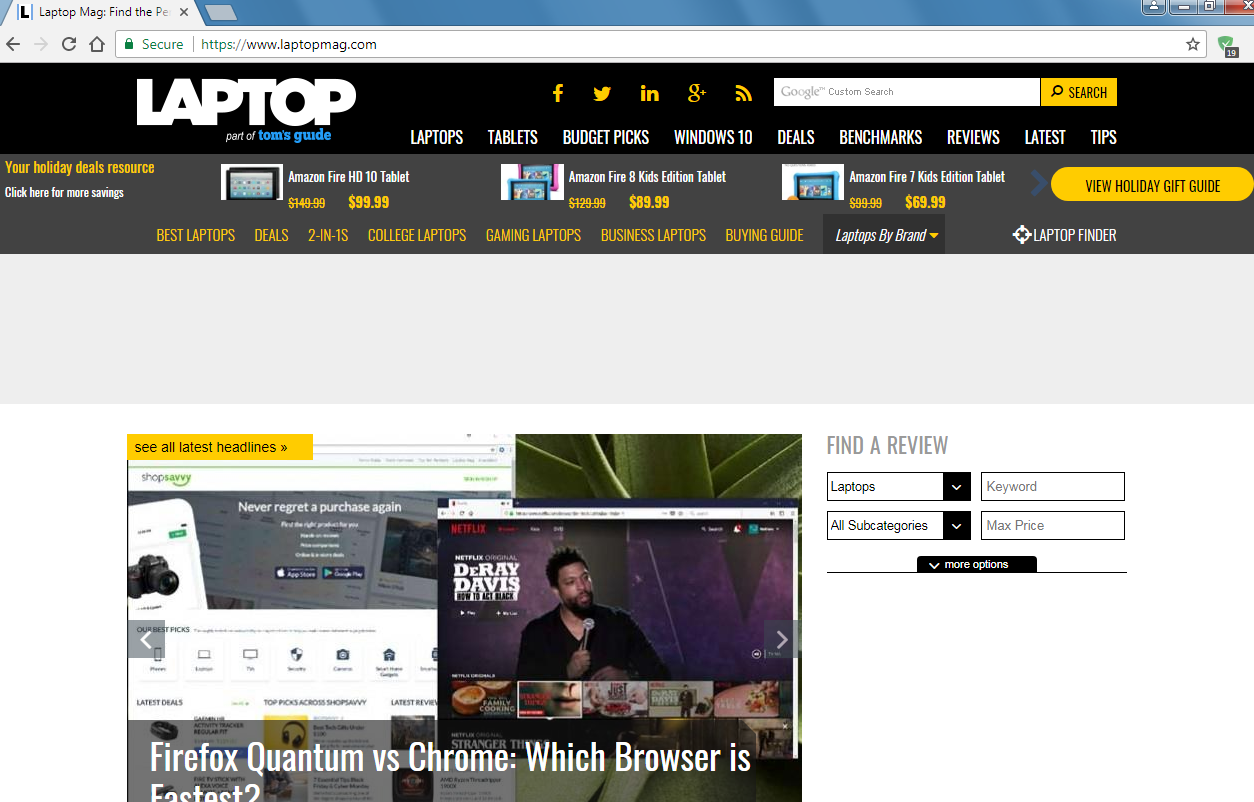Open Laptop Mag Facebook page icon

pos(558,93)
